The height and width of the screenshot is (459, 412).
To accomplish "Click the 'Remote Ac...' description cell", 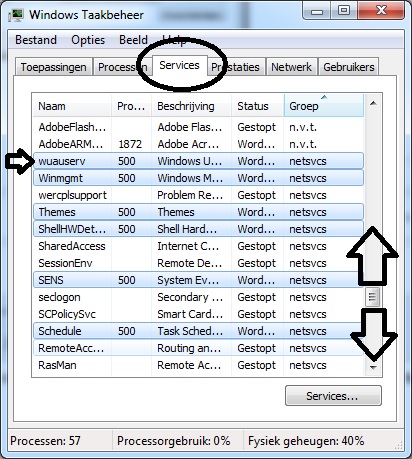I will [x=189, y=365].
